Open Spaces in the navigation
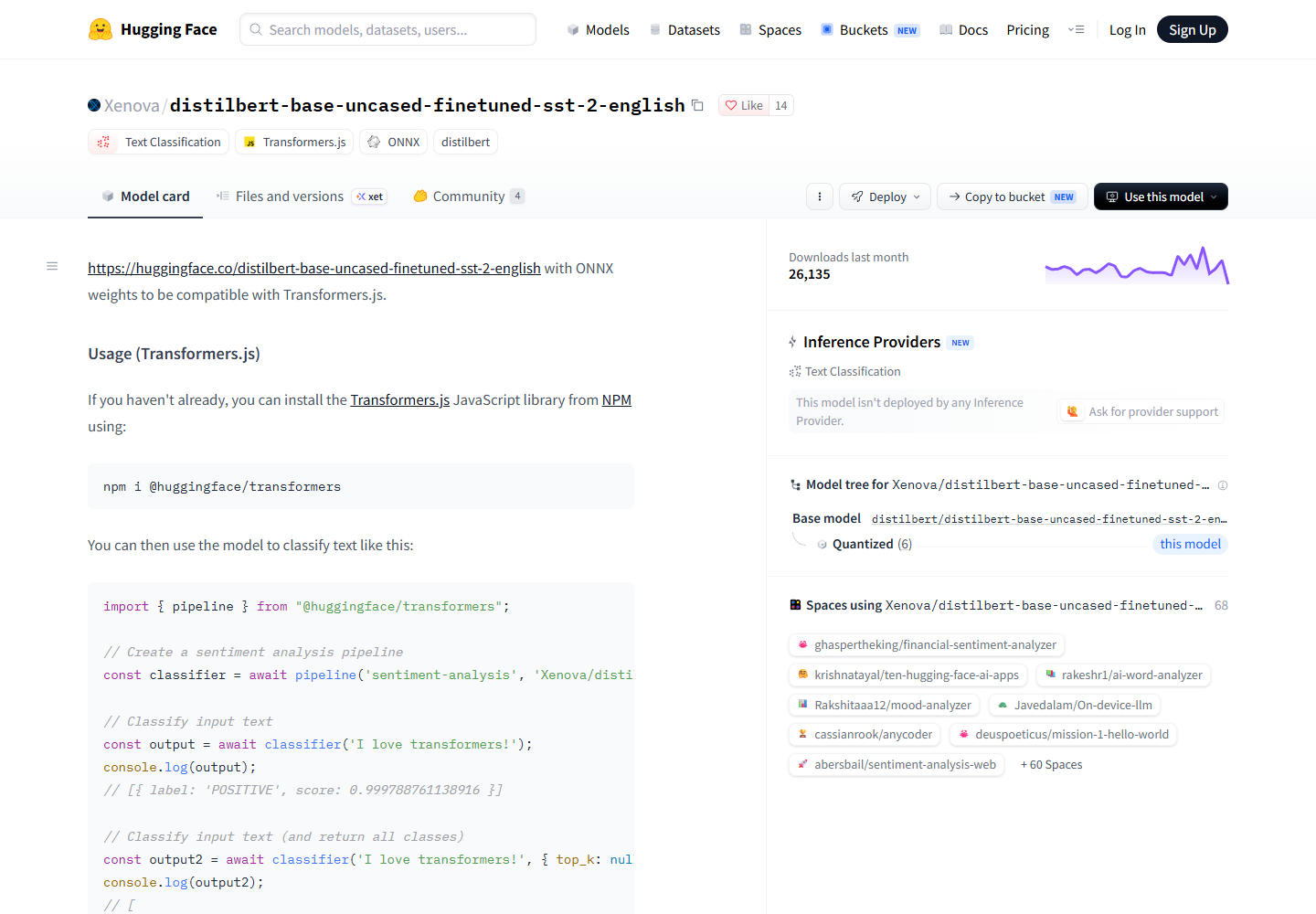Image resolution: width=1316 pixels, height=914 pixels. pyautogui.click(x=770, y=30)
